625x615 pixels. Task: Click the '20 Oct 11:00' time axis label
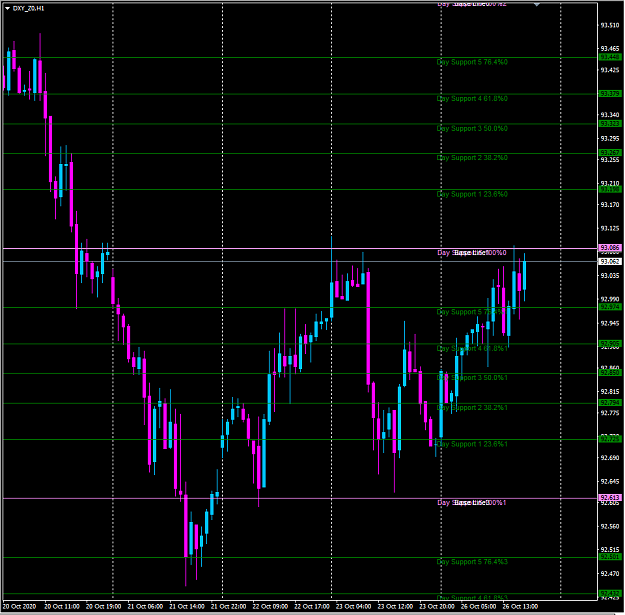pyautogui.click(x=62, y=606)
